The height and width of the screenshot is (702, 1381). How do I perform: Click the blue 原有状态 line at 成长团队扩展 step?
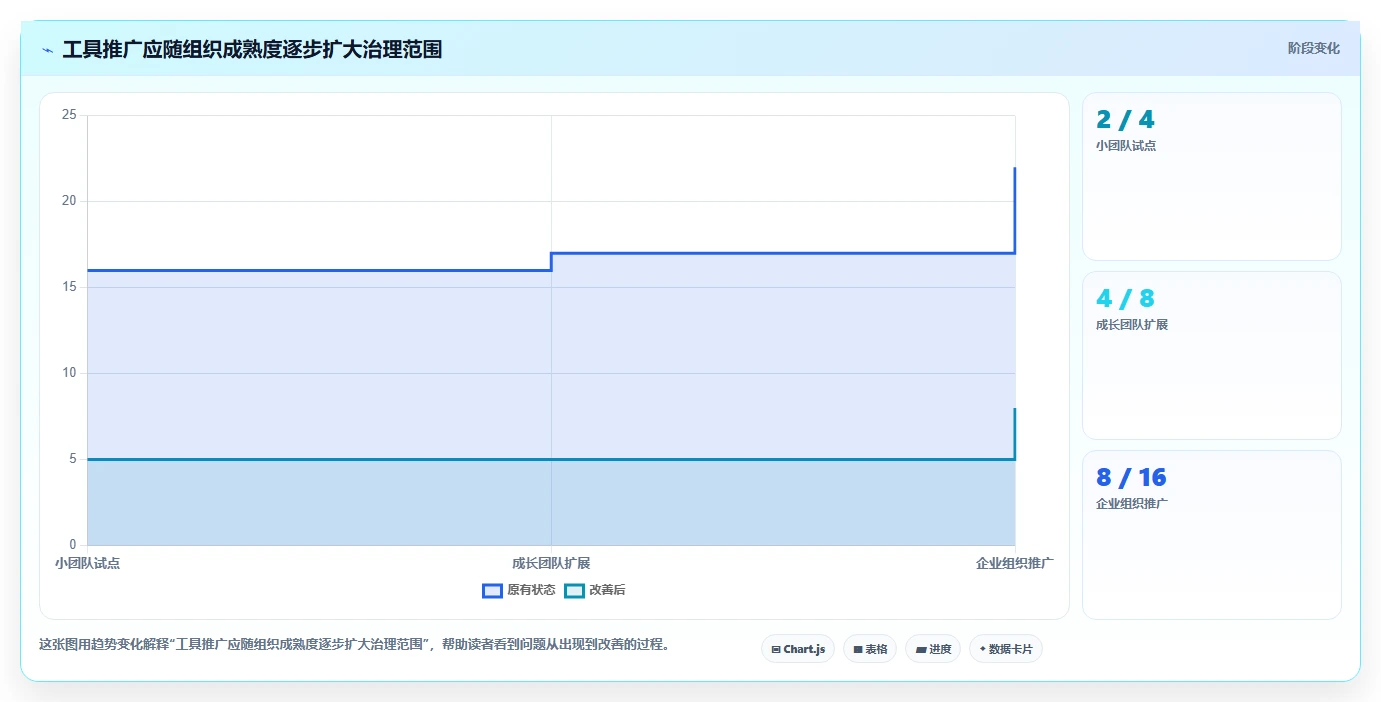pyautogui.click(x=551, y=261)
